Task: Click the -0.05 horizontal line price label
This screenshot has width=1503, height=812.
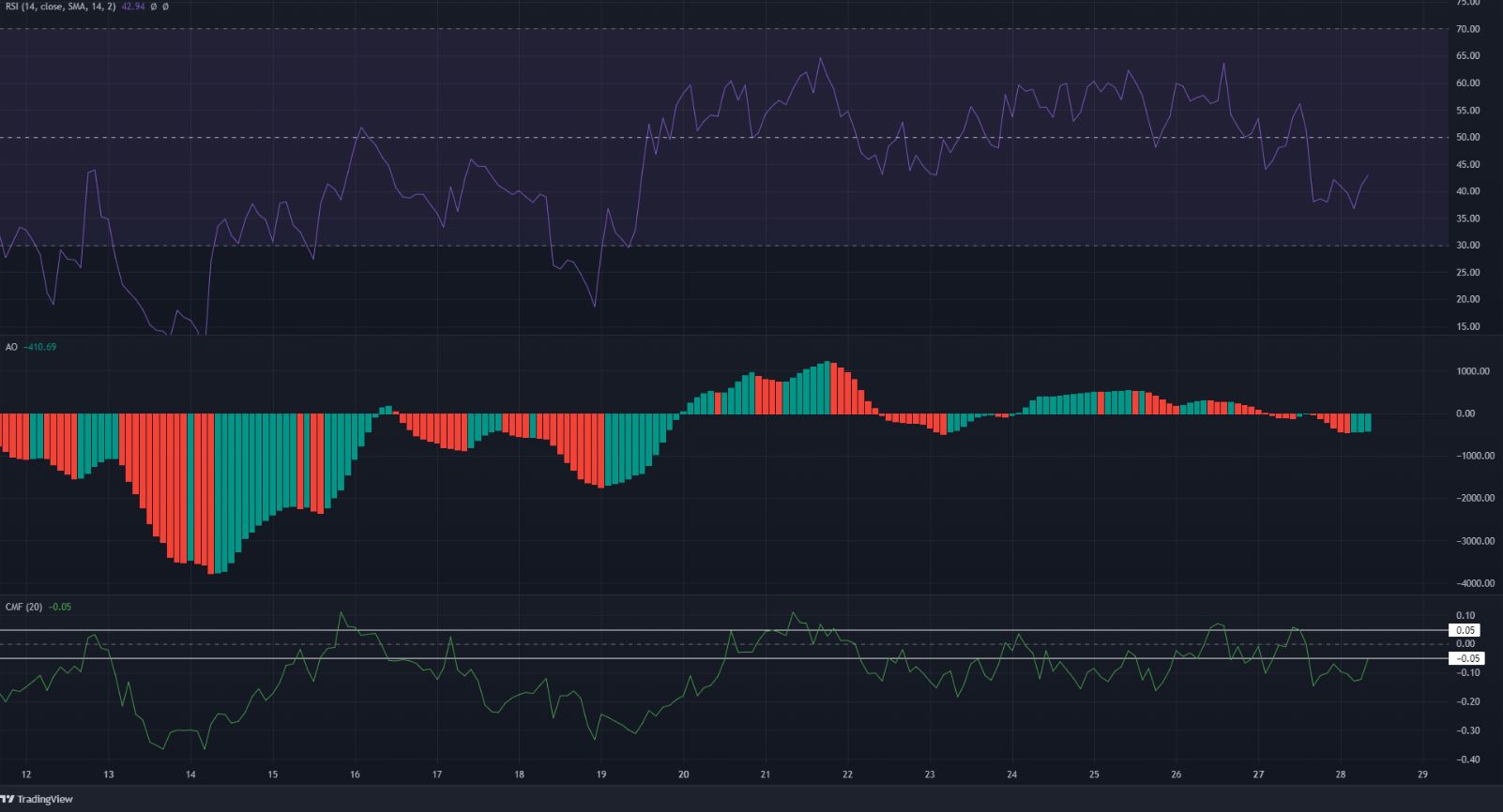Action: 1466,658
